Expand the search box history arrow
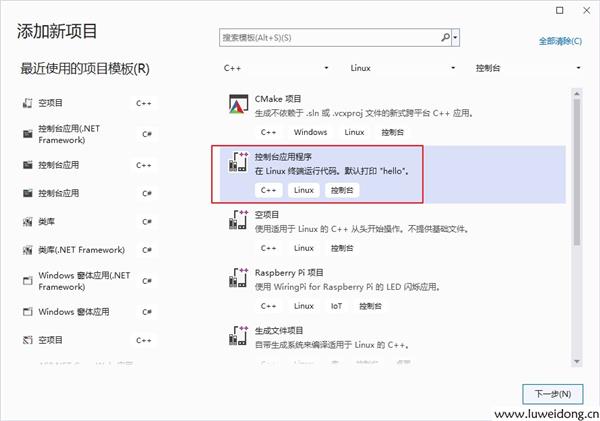This screenshot has height=421, width=600. click(x=456, y=37)
